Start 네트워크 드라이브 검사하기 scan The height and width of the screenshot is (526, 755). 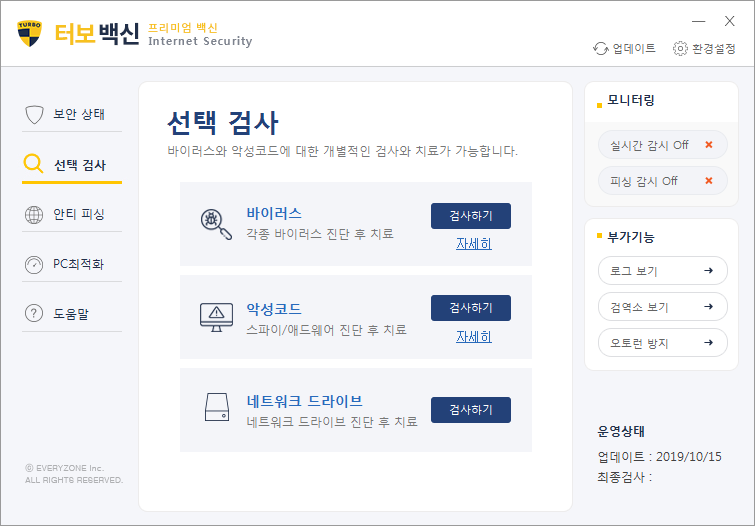(x=470, y=410)
